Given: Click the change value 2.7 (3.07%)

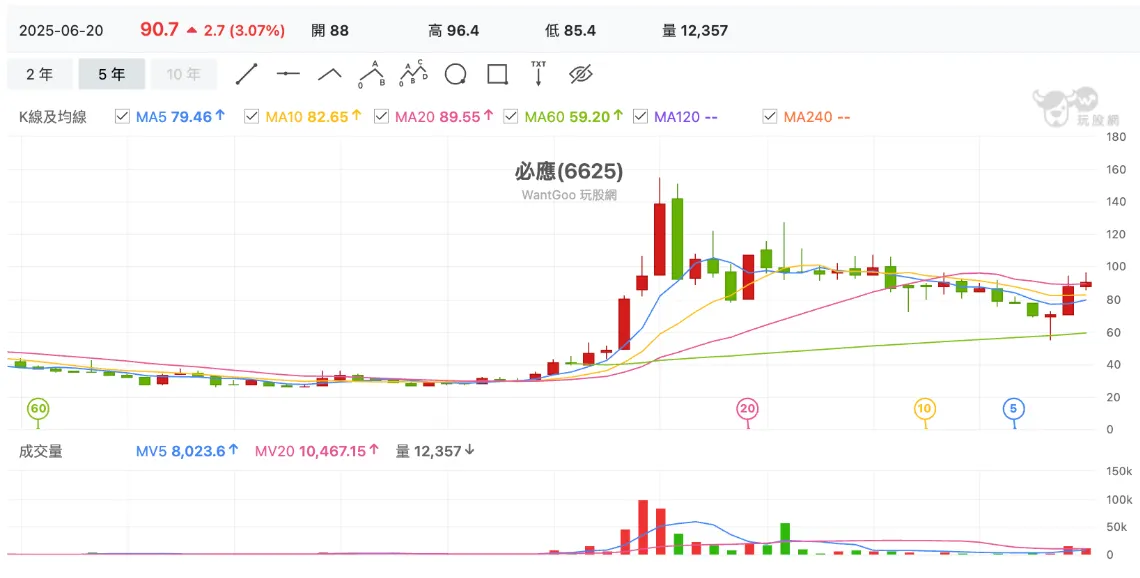Looking at the screenshot, I should 244,31.
